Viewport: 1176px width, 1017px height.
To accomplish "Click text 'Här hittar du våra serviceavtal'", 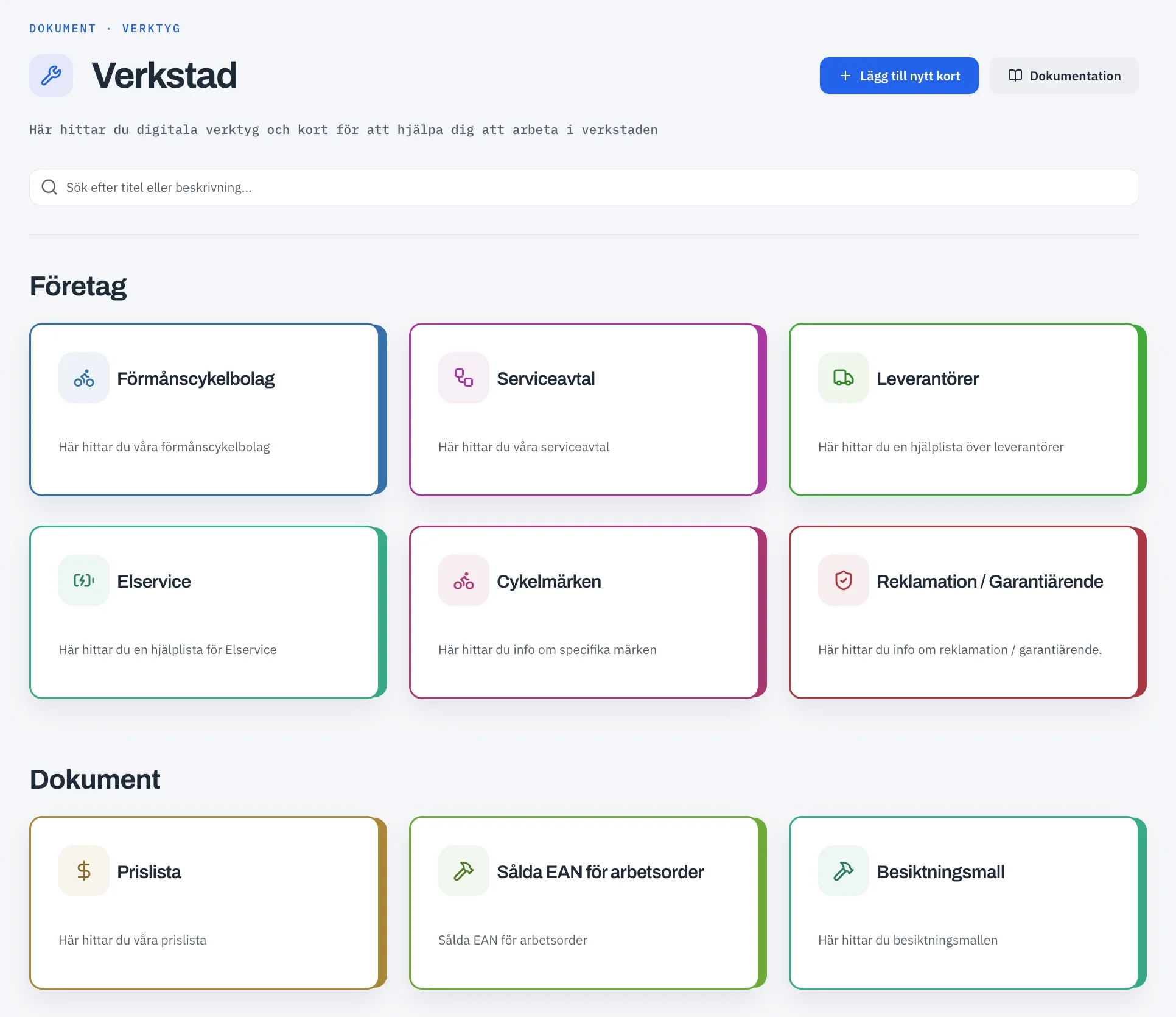I will (523, 446).
